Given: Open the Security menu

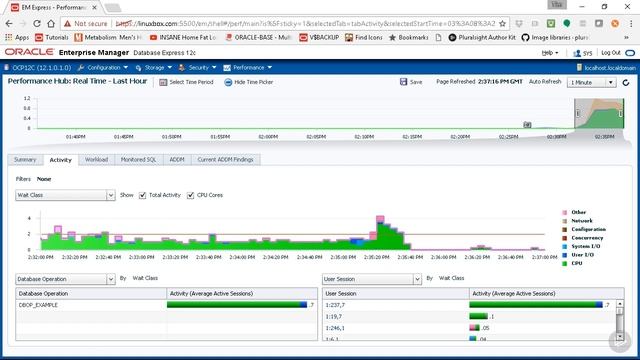Looking at the screenshot, I should point(198,68).
